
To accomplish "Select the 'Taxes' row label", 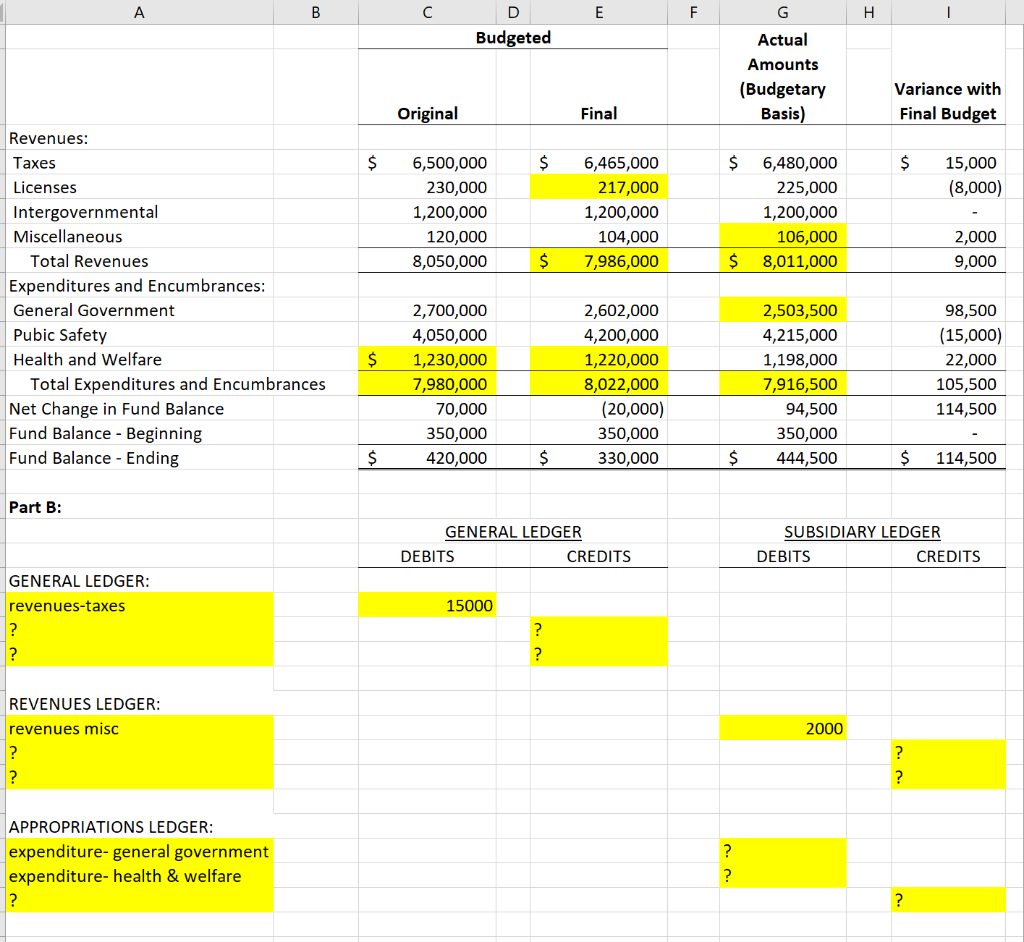I will click(34, 163).
